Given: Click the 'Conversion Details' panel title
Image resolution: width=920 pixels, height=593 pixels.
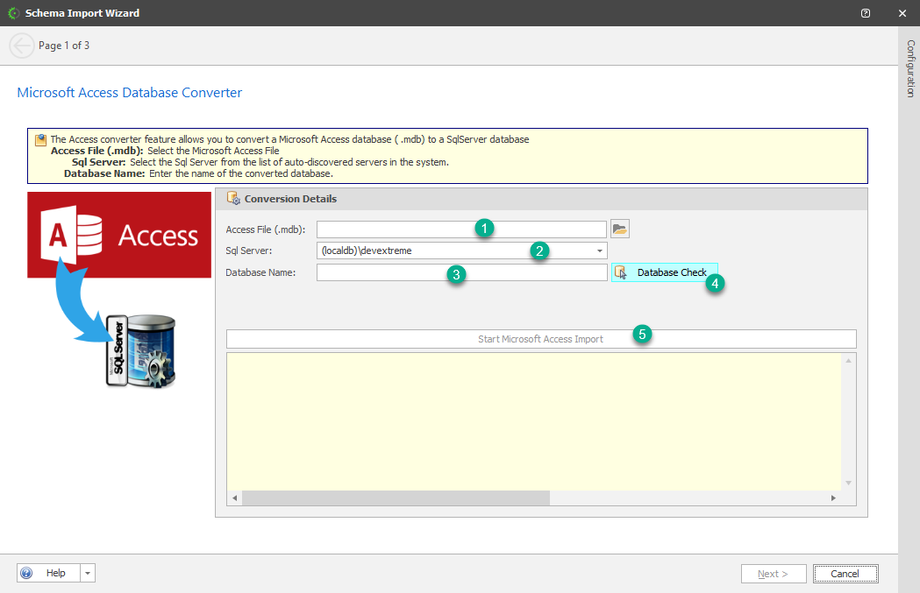Looking at the screenshot, I should [x=290, y=199].
